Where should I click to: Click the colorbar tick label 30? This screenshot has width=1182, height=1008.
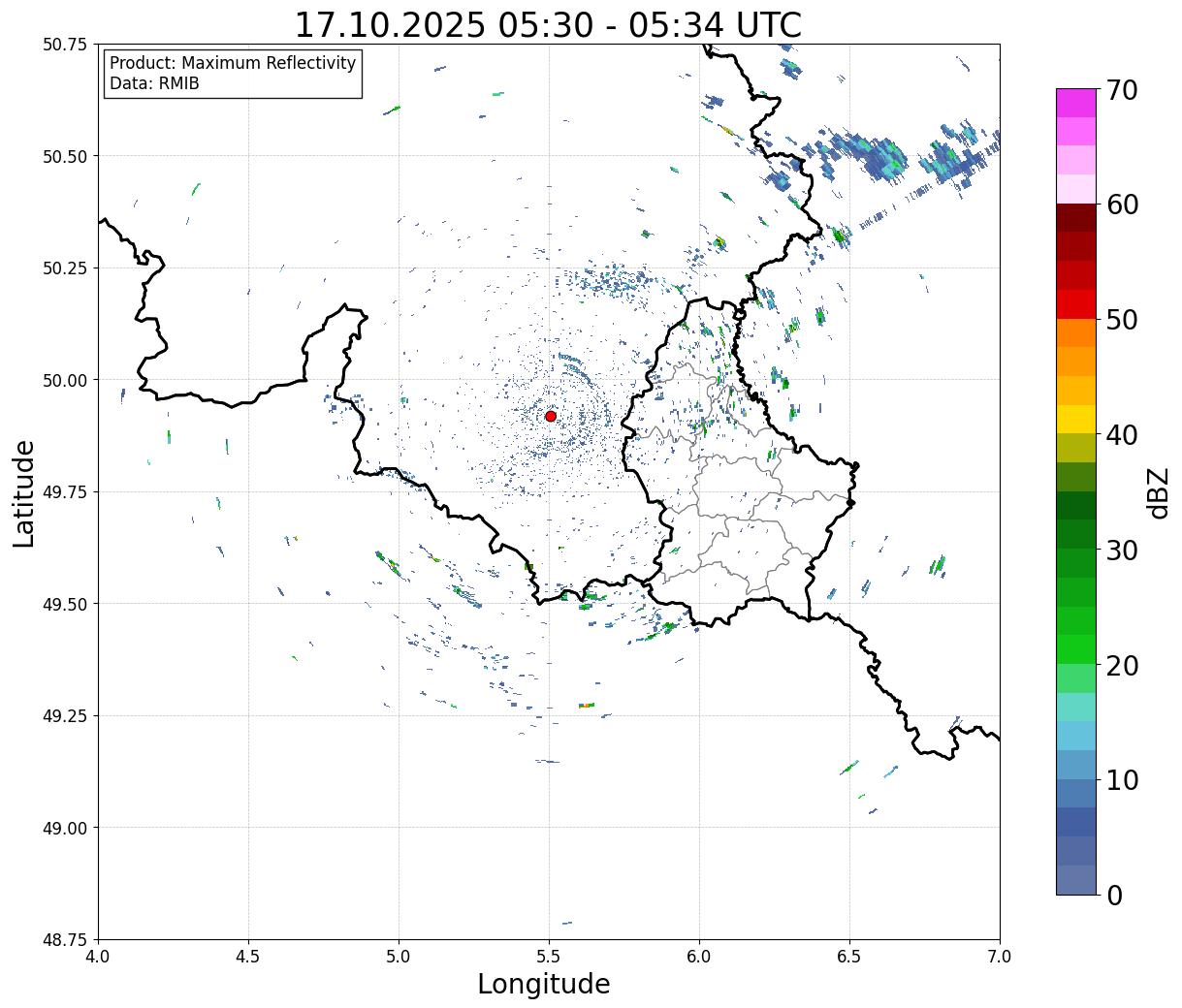[1121, 551]
